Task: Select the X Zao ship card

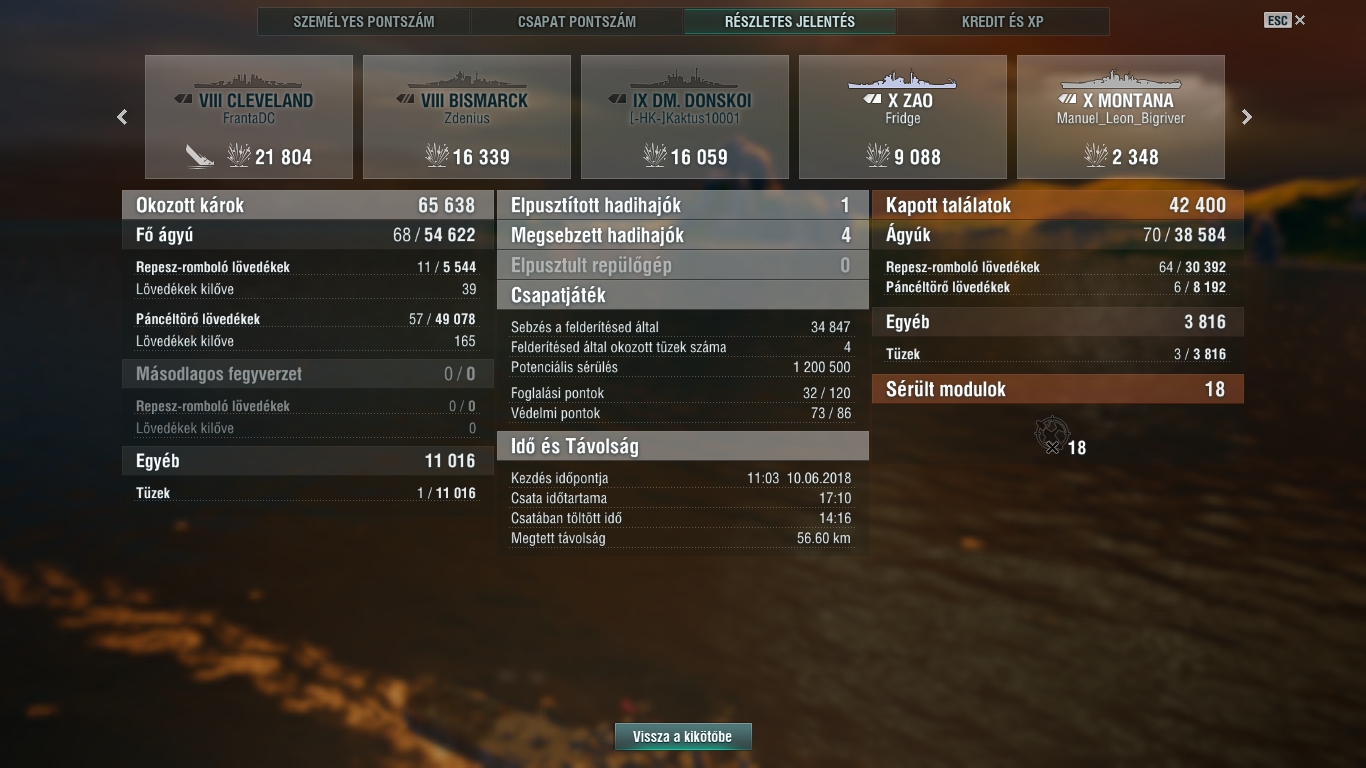Action: [903, 117]
